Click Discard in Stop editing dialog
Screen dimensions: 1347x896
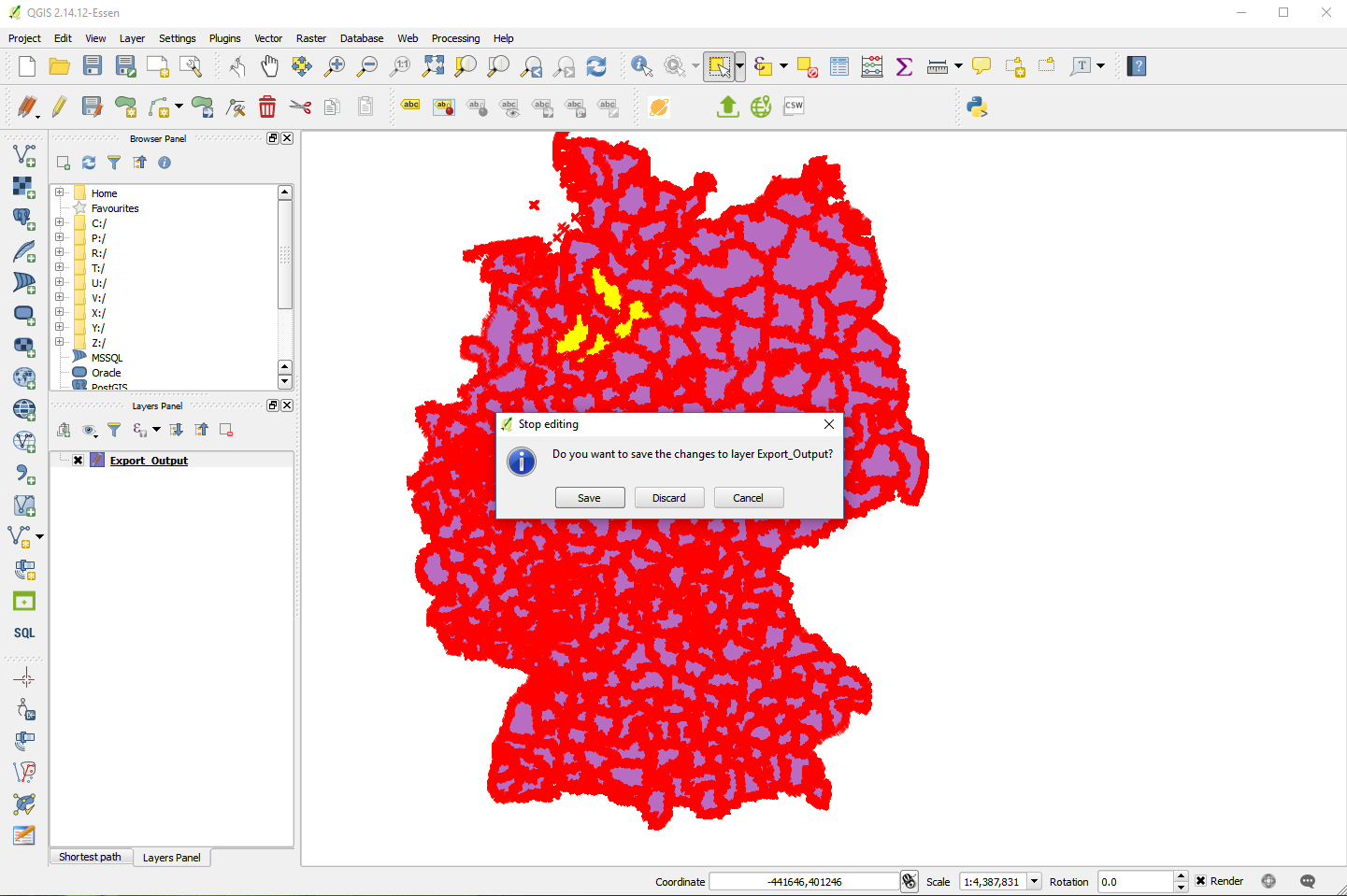pos(669,498)
